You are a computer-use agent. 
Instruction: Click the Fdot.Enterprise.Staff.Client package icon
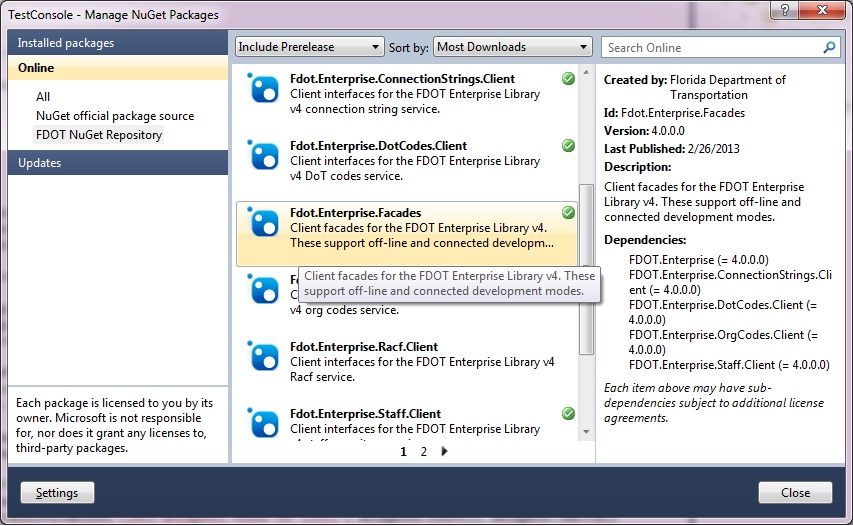264,423
